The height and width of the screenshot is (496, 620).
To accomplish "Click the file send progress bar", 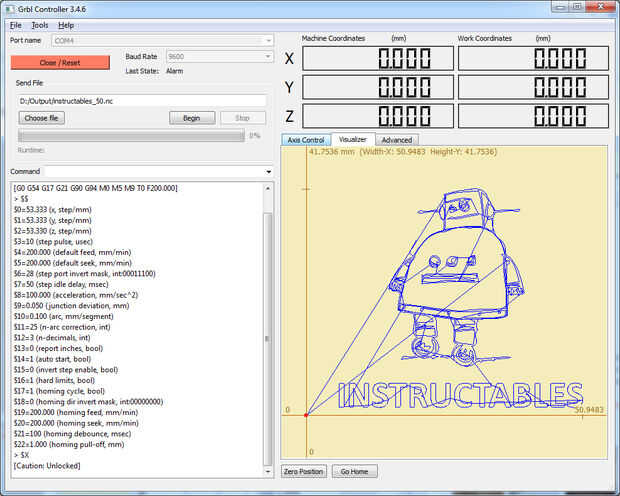I will (x=131, y=136).
